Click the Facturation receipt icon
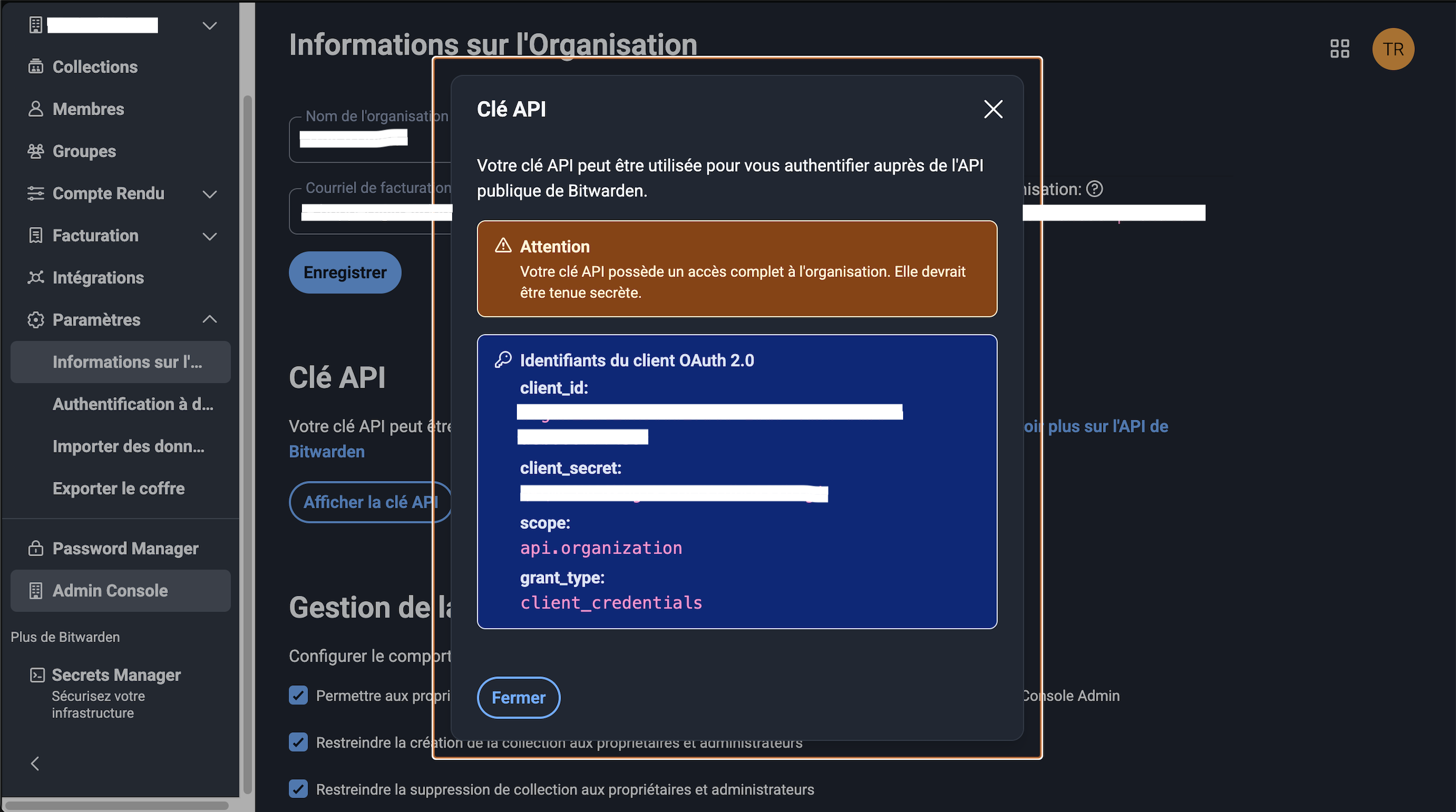This screenshot has height=812, width=1456. 35,235
